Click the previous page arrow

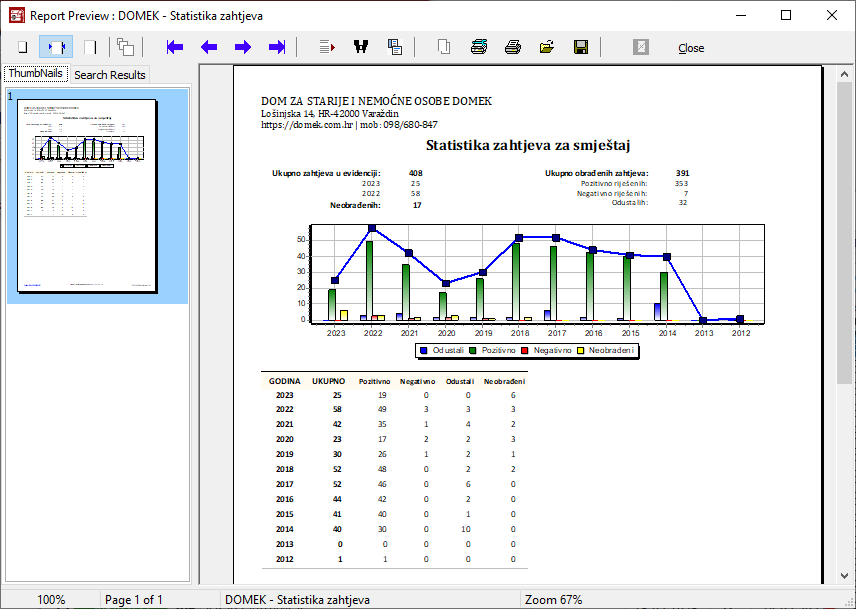(209, 47)
